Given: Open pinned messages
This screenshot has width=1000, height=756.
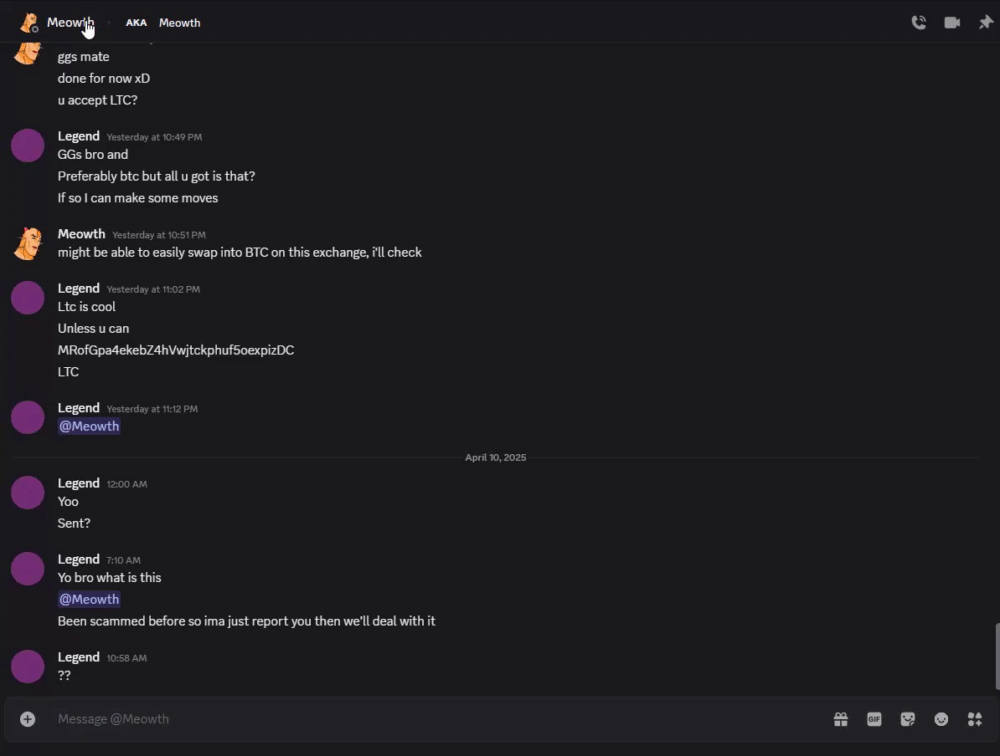Looking at the screenshot, I should click(985, 23).
